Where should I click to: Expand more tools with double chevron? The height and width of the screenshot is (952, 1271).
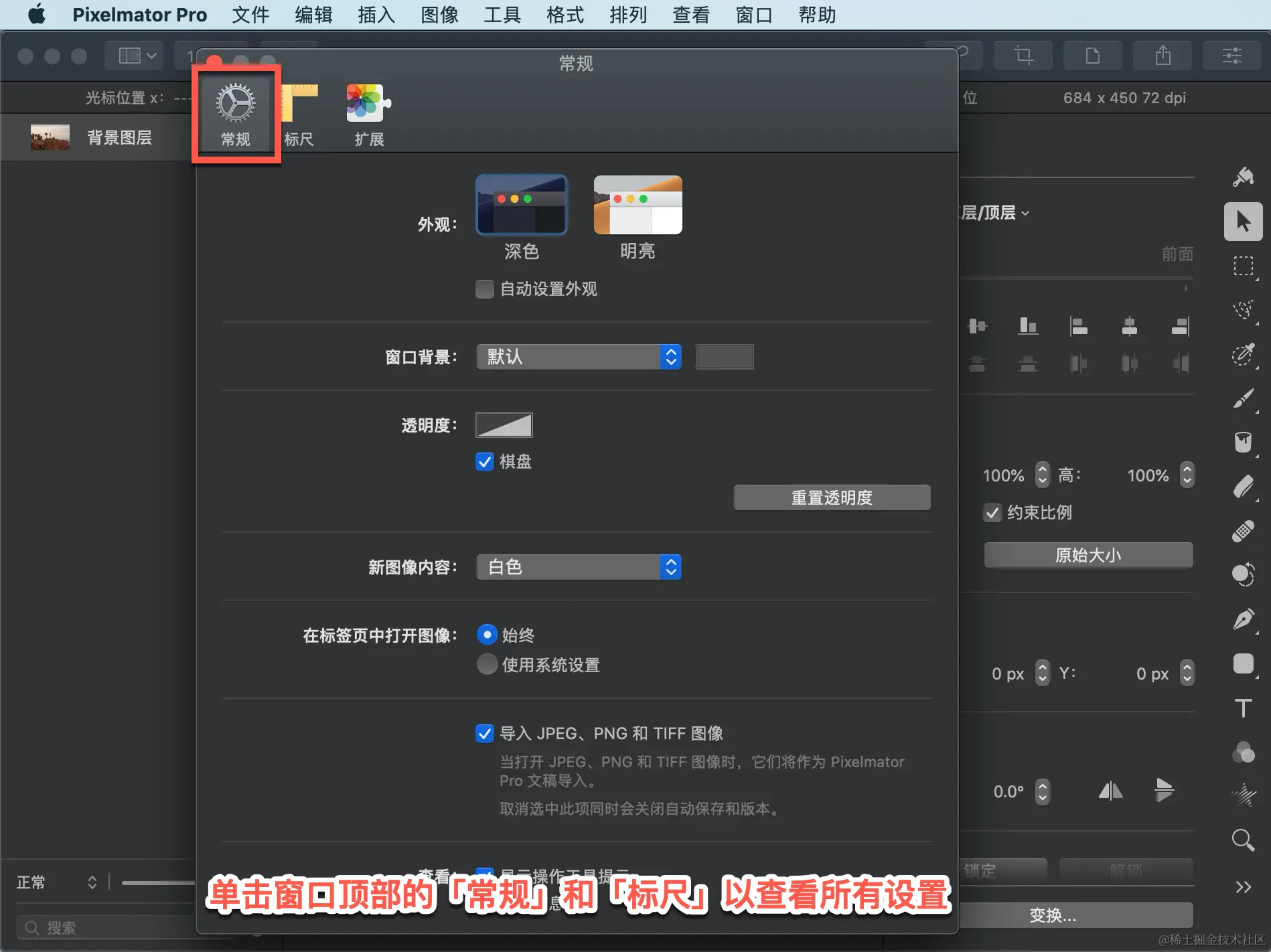1244,887
